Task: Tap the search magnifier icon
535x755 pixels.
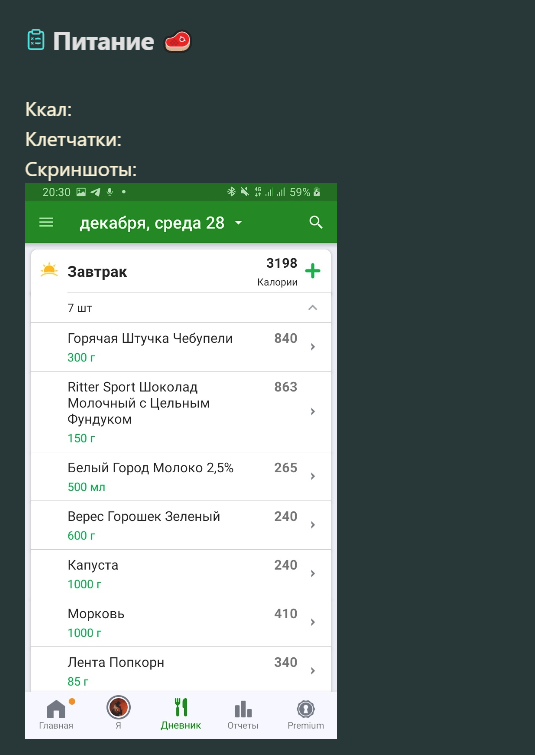Action: coord(316,222)
